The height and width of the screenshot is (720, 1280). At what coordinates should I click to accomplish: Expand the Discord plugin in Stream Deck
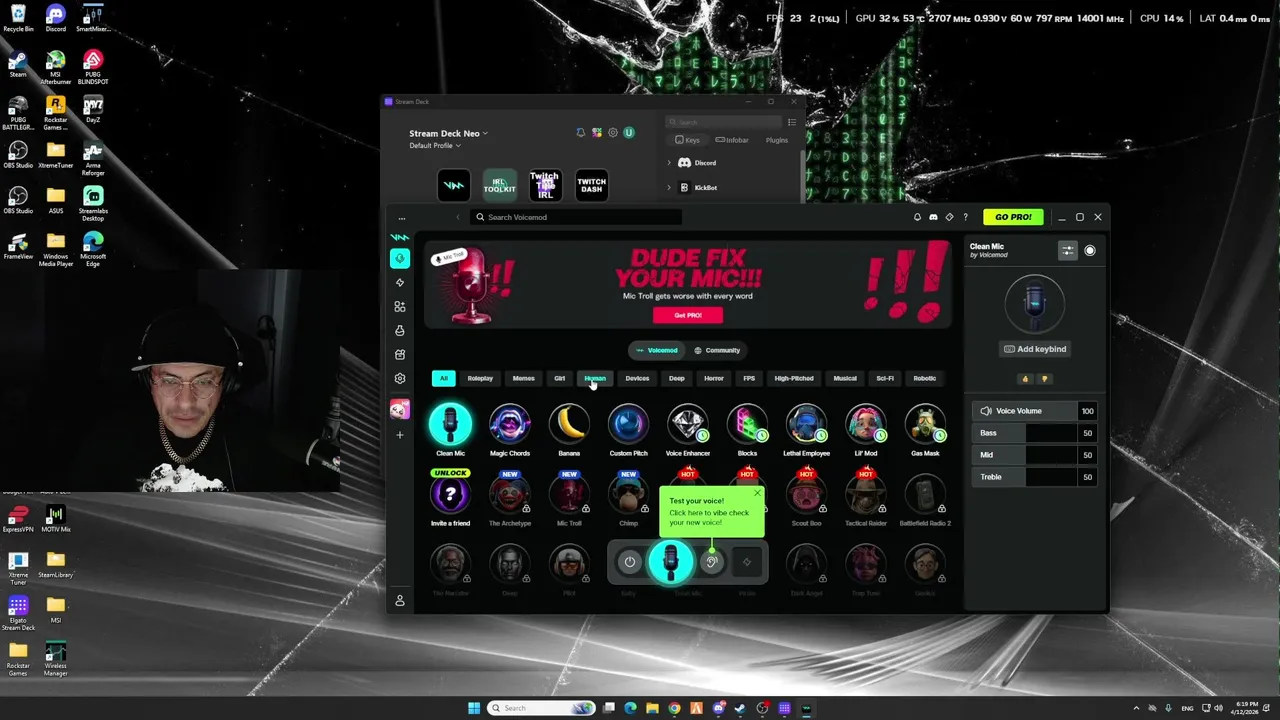pyautogui.click(x=669, y=162)
